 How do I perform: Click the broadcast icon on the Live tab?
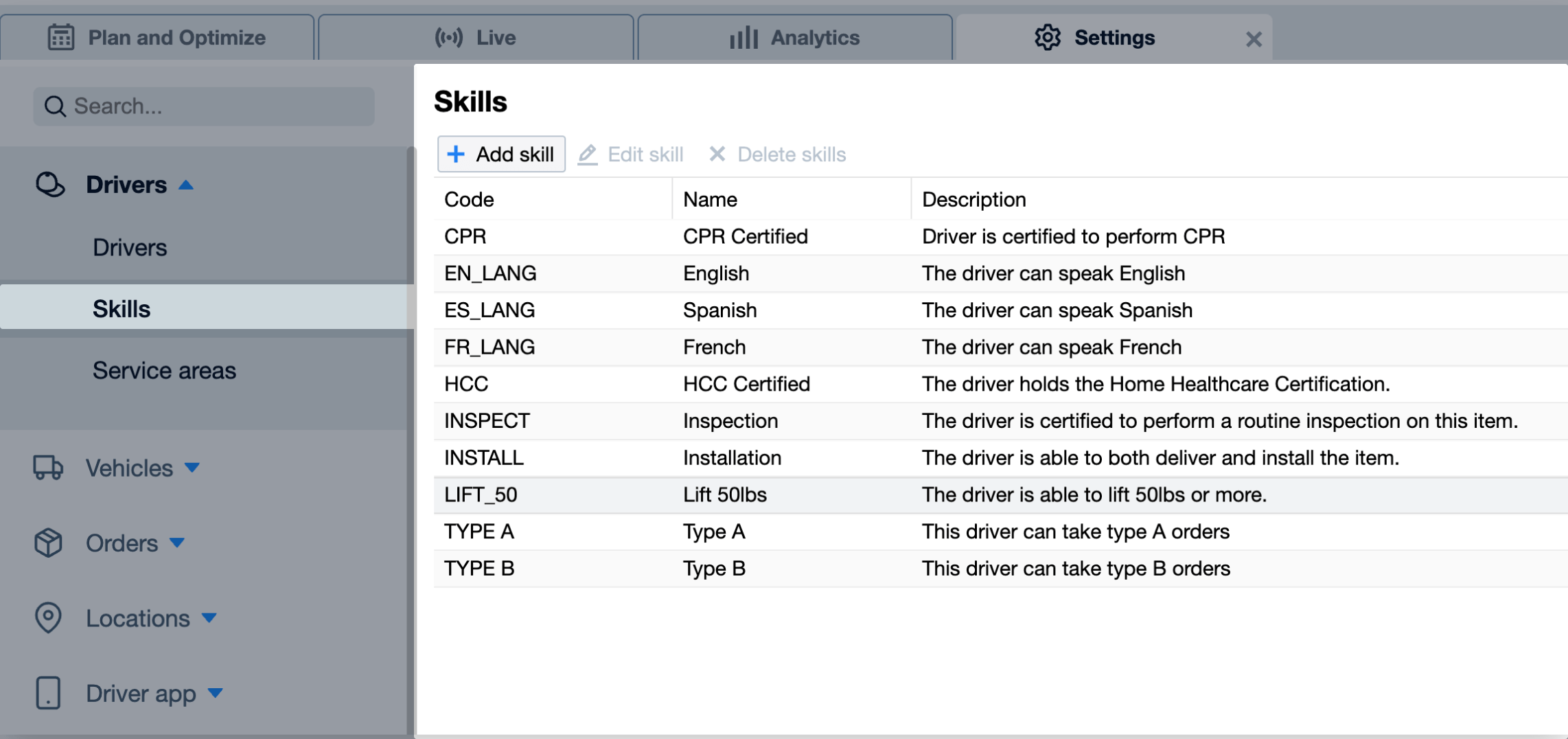pos(450,38)
